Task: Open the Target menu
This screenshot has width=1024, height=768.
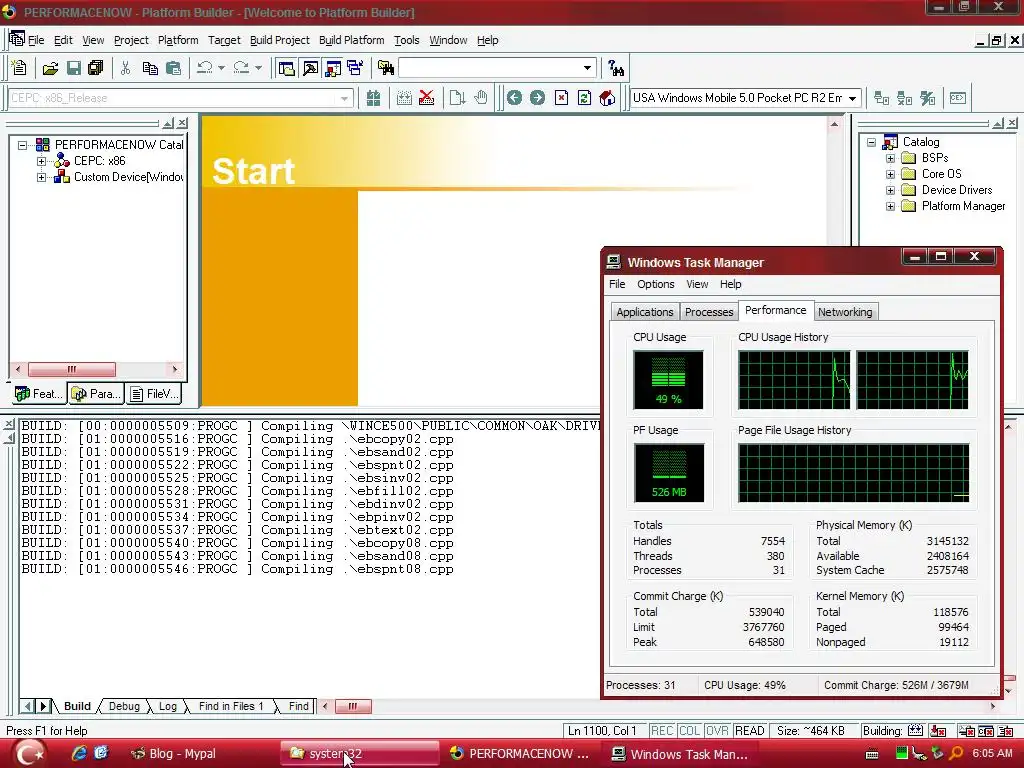Action: click(x=224, y=40)
